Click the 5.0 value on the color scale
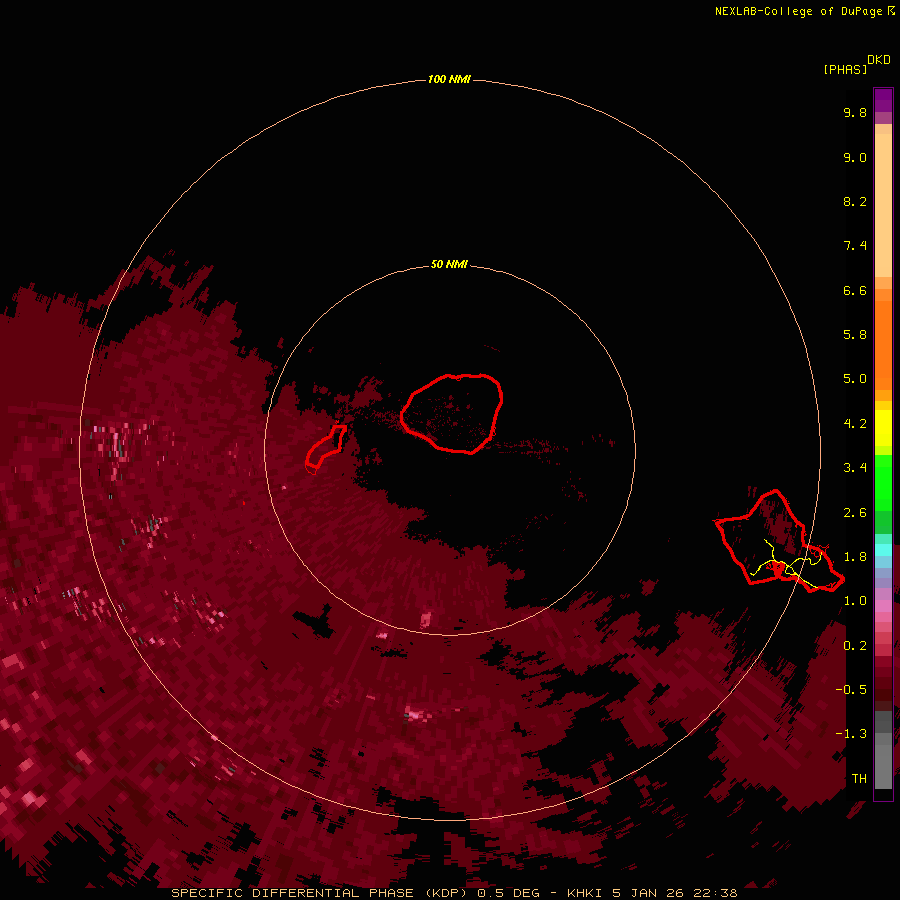 point(855,379)
